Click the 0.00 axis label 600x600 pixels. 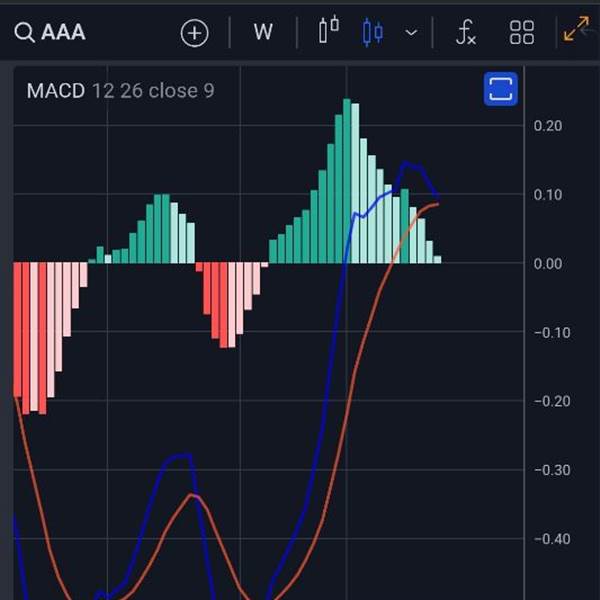pyautogui.click(x=548, y=264)
